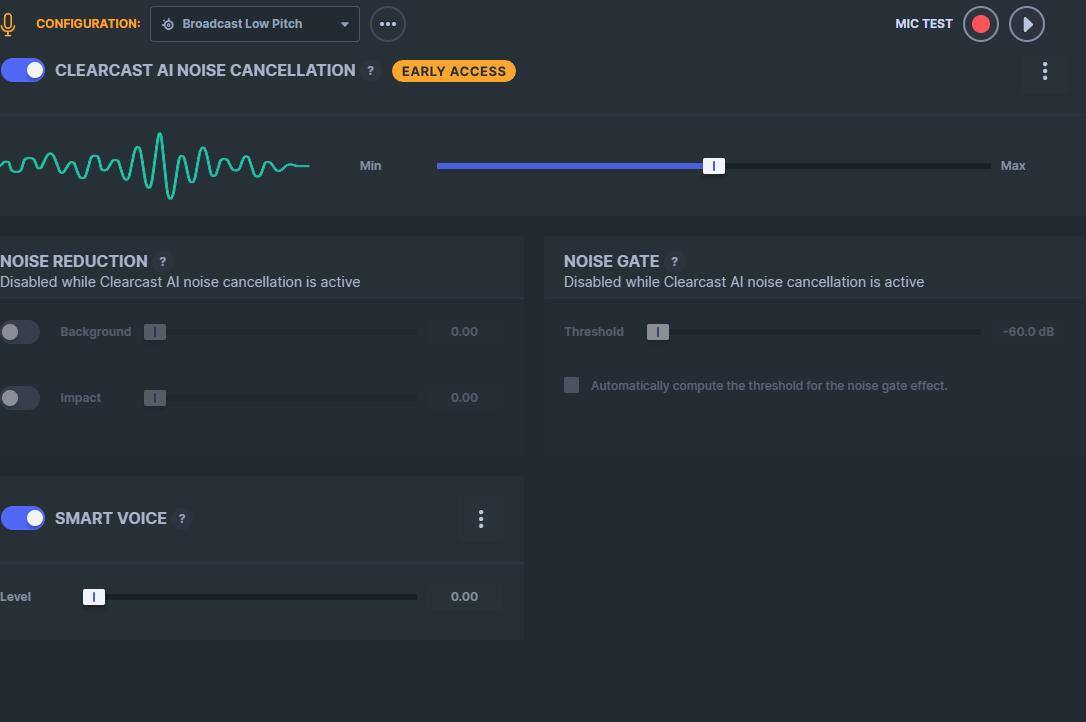Open ClearCast AI Noise Cancellation kebab menu
The height and width of the screenshot is (722, 1086).
(1045, 71)
